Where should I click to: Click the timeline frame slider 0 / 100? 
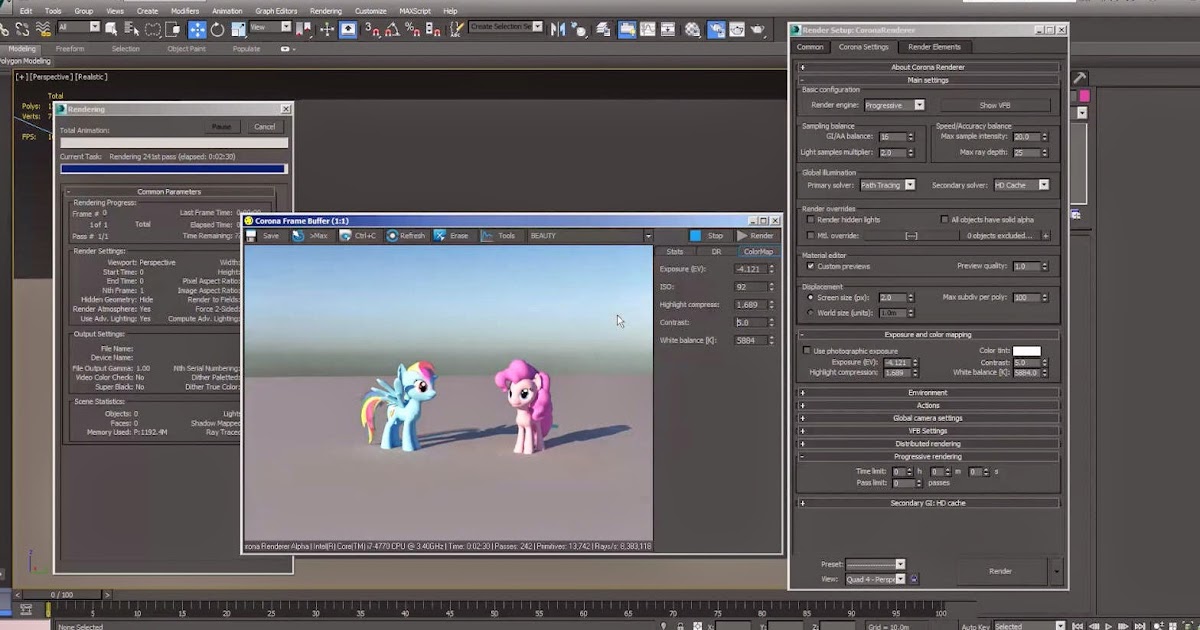(x=62, y=595)
